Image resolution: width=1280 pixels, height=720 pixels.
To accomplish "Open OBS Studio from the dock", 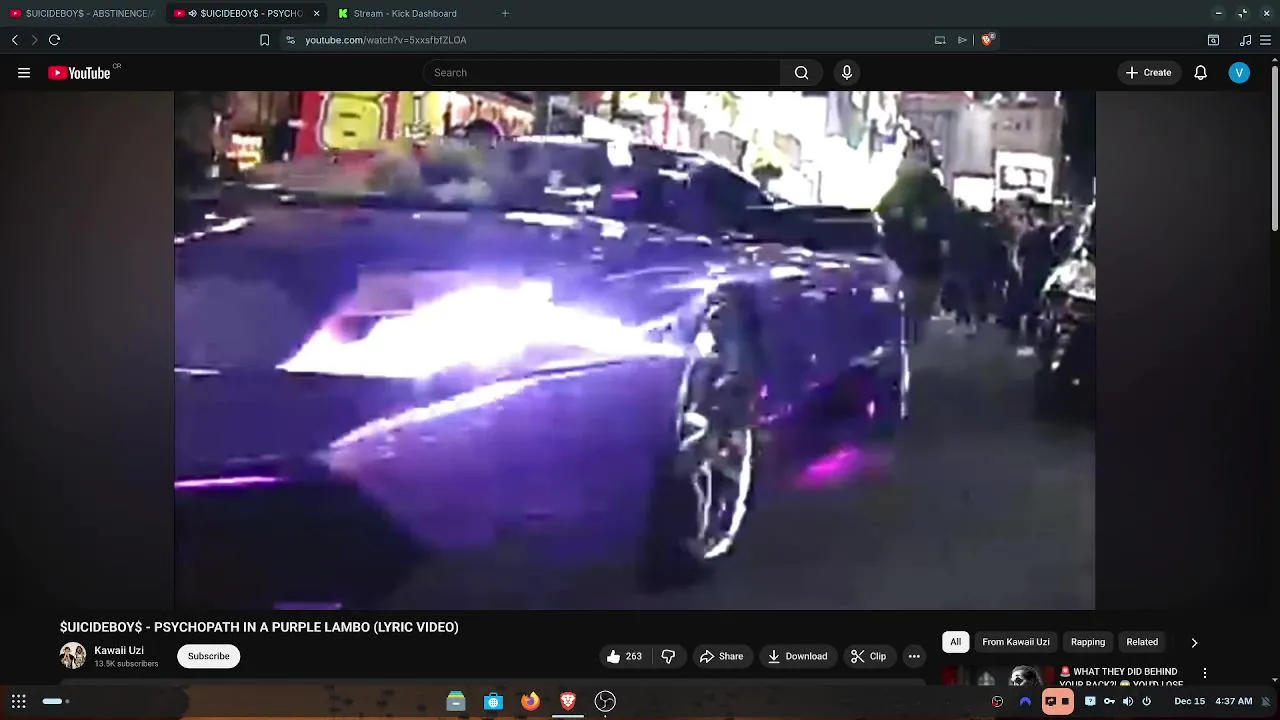I will [605, 701].
